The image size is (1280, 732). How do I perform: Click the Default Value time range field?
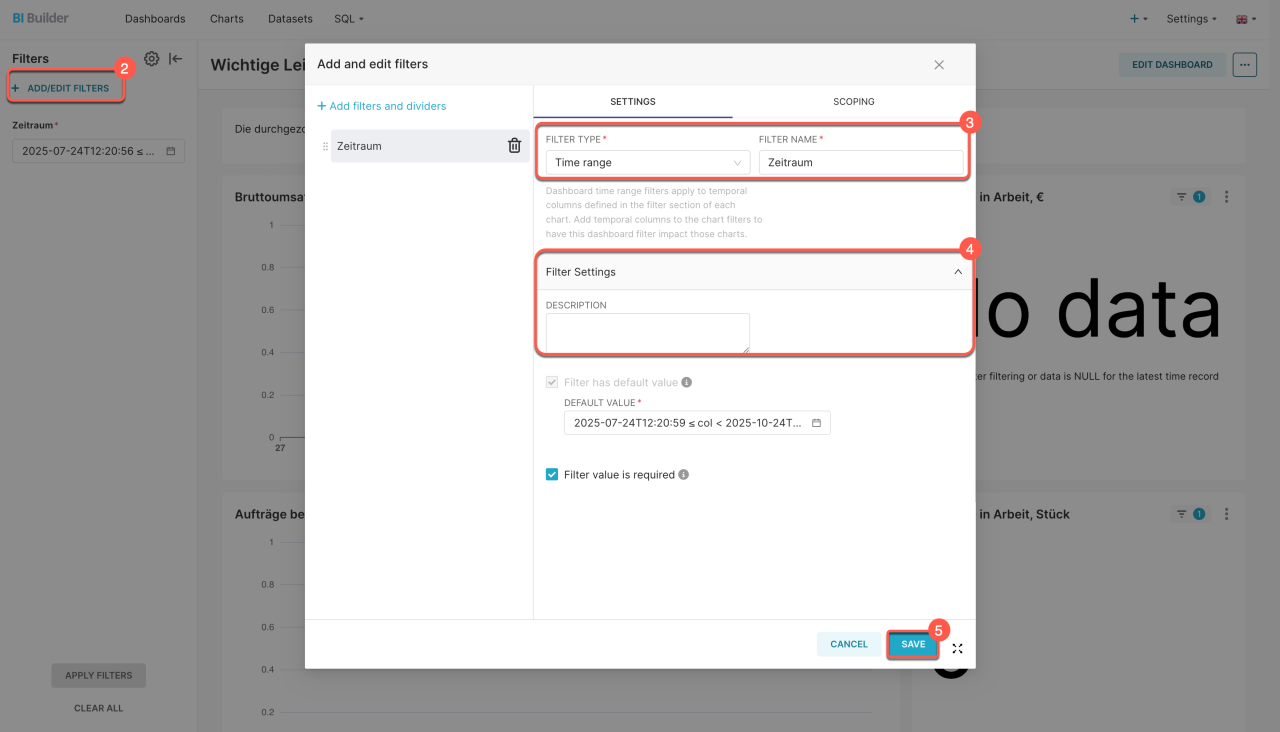click(x=697, y=423)
